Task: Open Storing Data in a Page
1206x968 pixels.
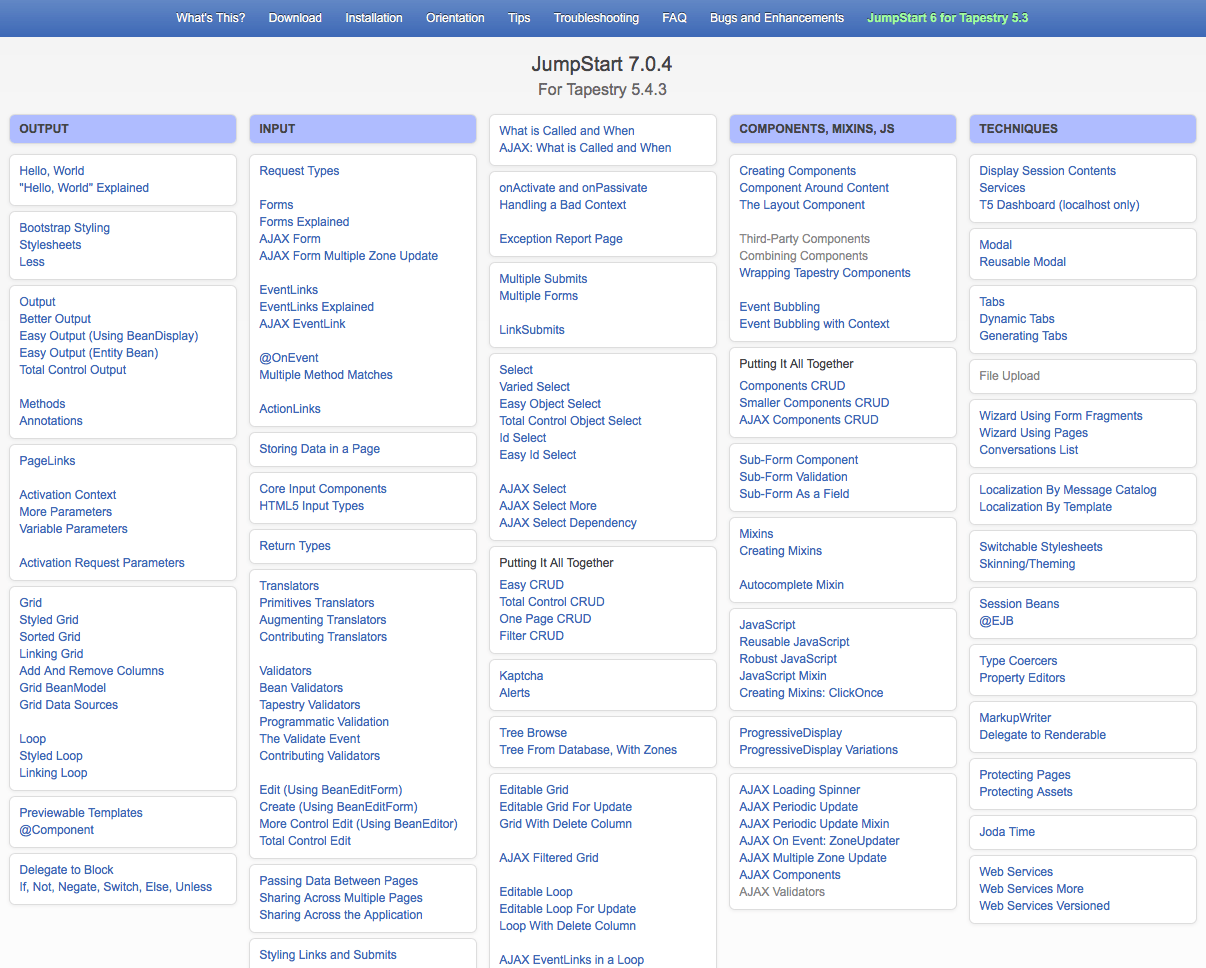Action: point(320,449)
